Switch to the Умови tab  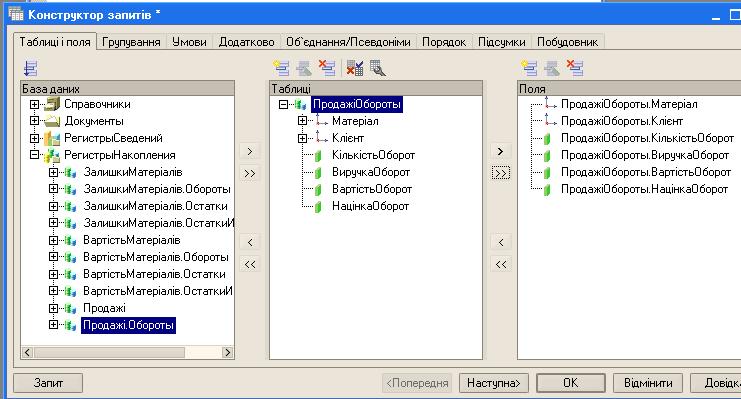(189, 42)
